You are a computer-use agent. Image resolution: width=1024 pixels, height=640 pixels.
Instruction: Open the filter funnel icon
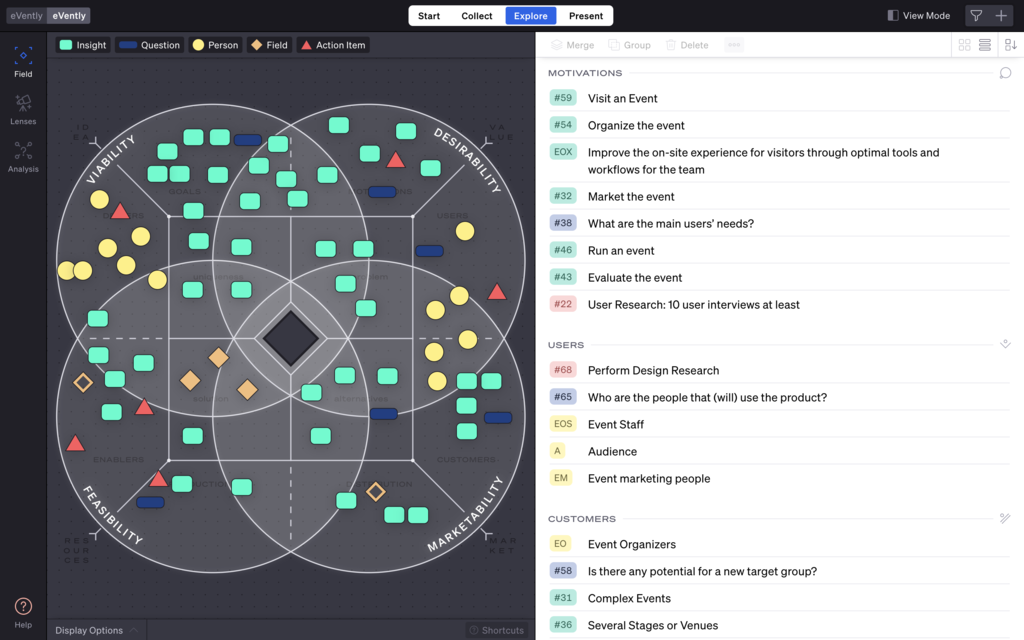tap(976, 16)
